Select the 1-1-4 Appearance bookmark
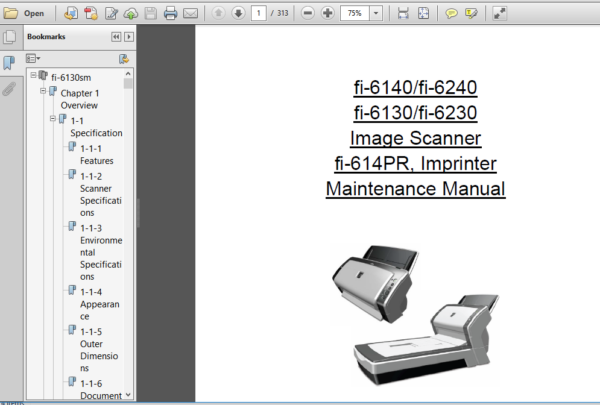The width and height of the screenshot is (600, 405). [99, 304]
